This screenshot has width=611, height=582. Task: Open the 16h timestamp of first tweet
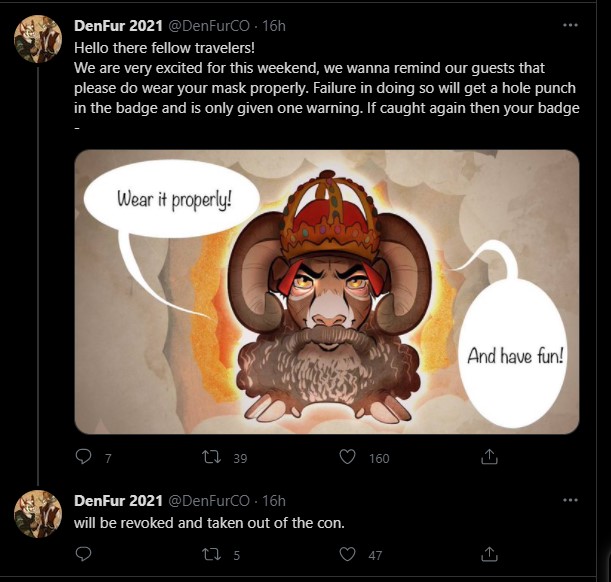coord(274,25)
